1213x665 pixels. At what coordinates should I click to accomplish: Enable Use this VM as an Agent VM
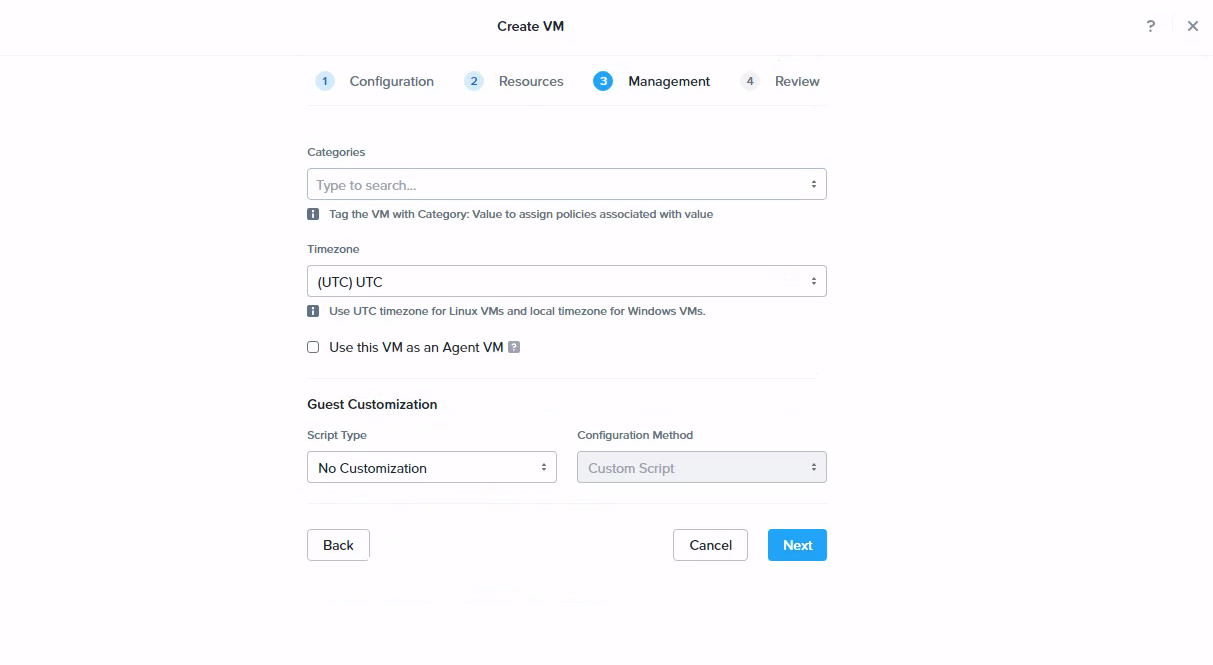coord(313,347)
